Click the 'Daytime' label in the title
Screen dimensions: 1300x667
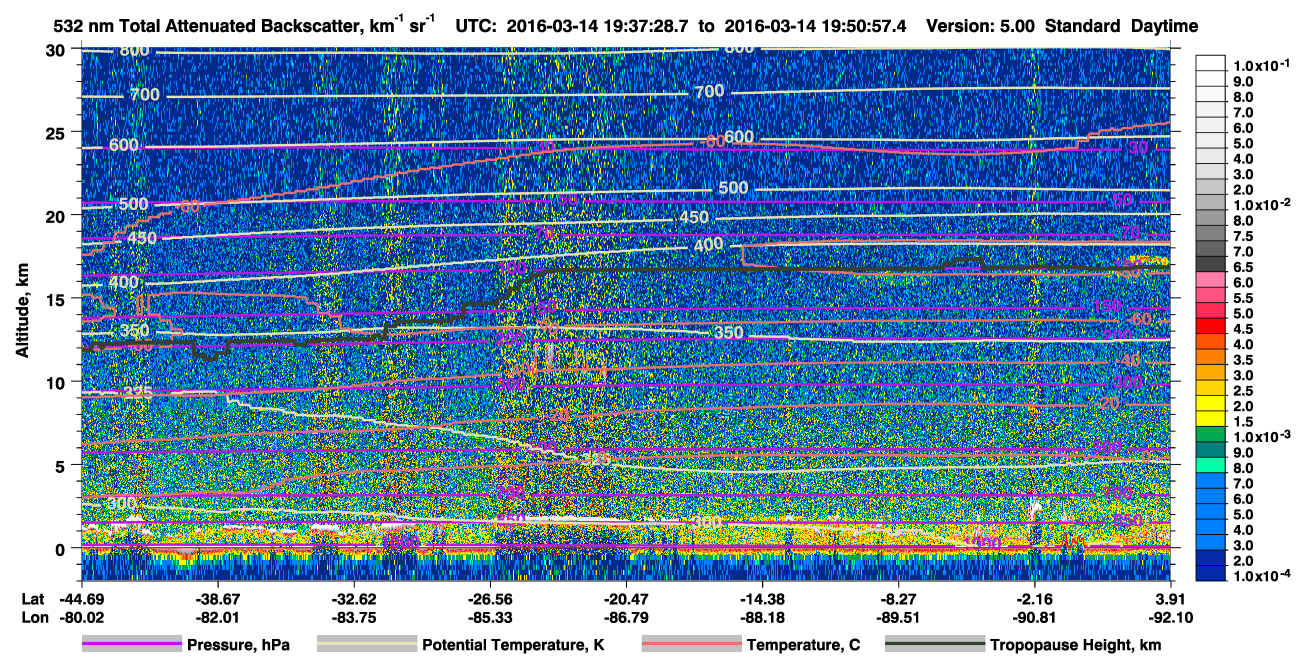(x=1164, y=26)
